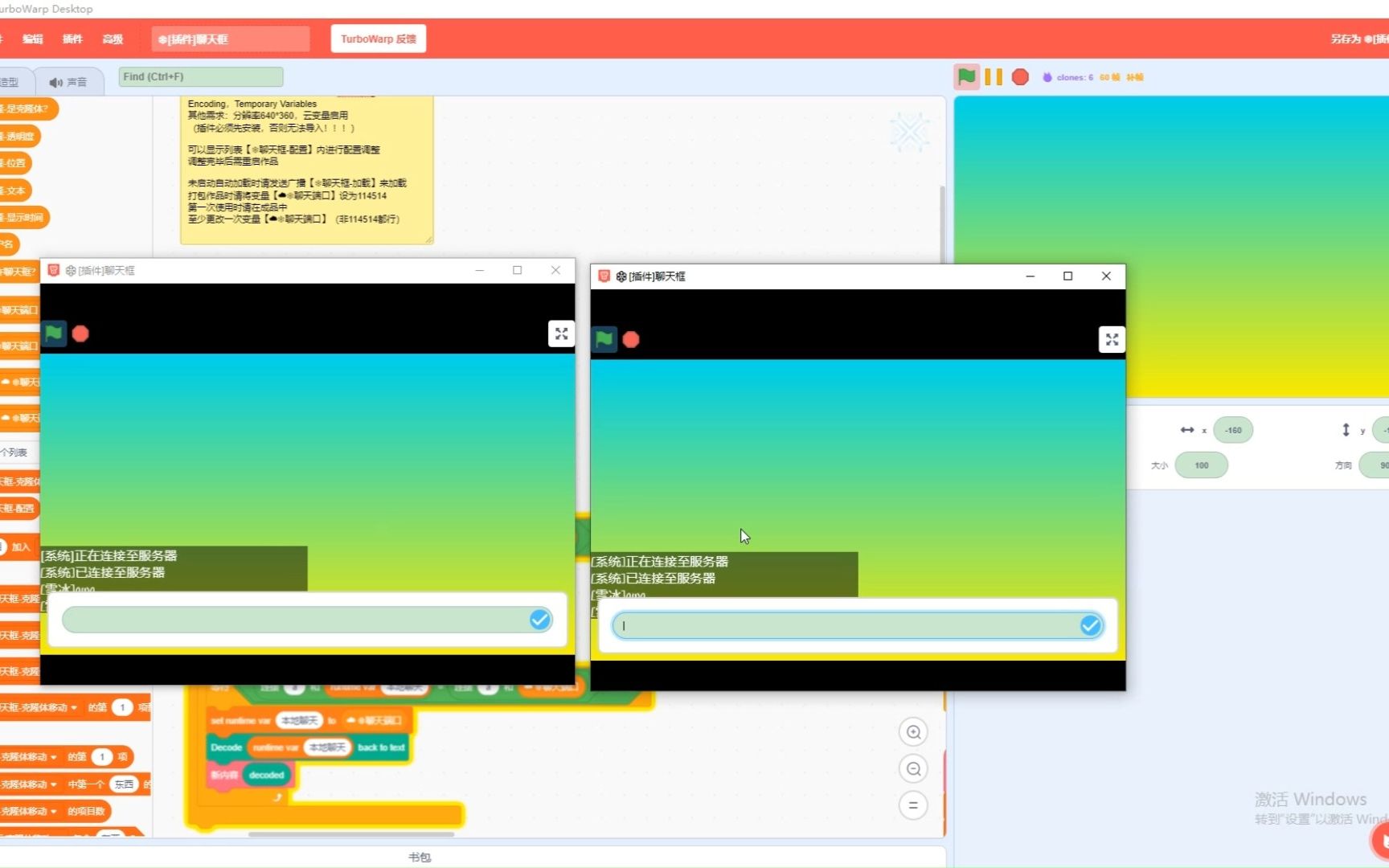Select the 是克隆体? palette block

(x=28, y=108)
